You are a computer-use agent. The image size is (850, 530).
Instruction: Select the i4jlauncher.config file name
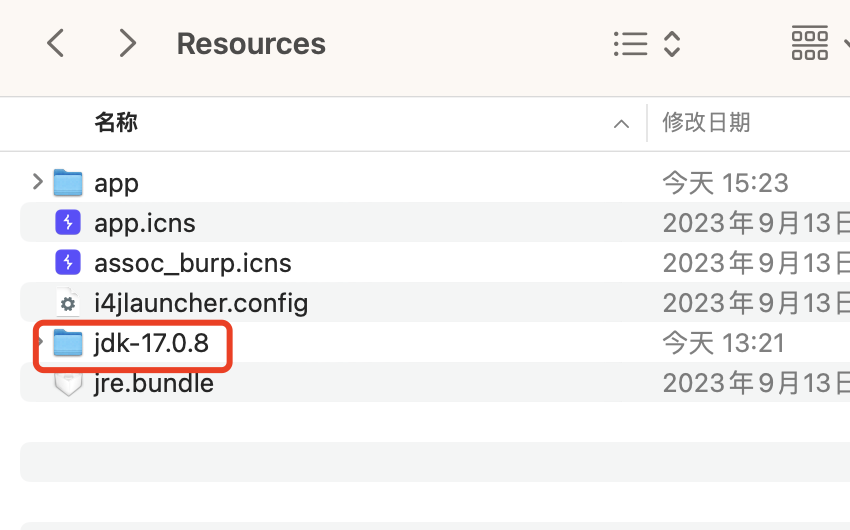201,303
